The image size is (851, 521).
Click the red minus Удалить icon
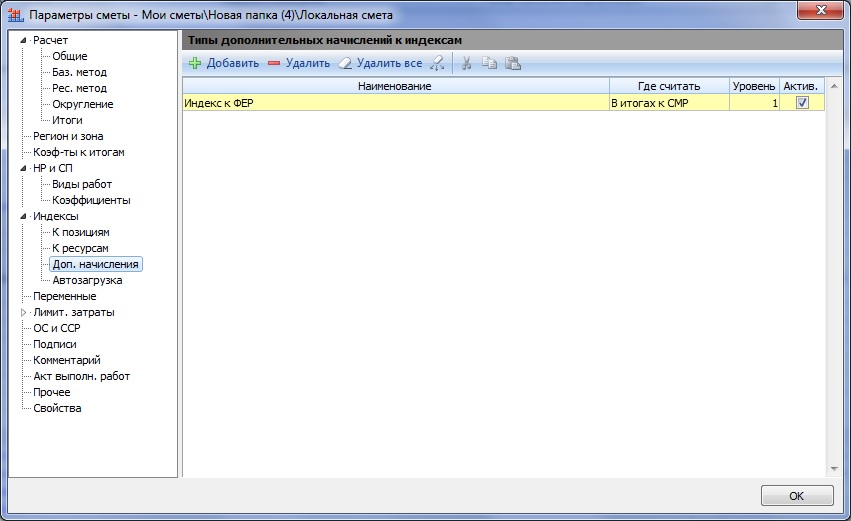274,63
